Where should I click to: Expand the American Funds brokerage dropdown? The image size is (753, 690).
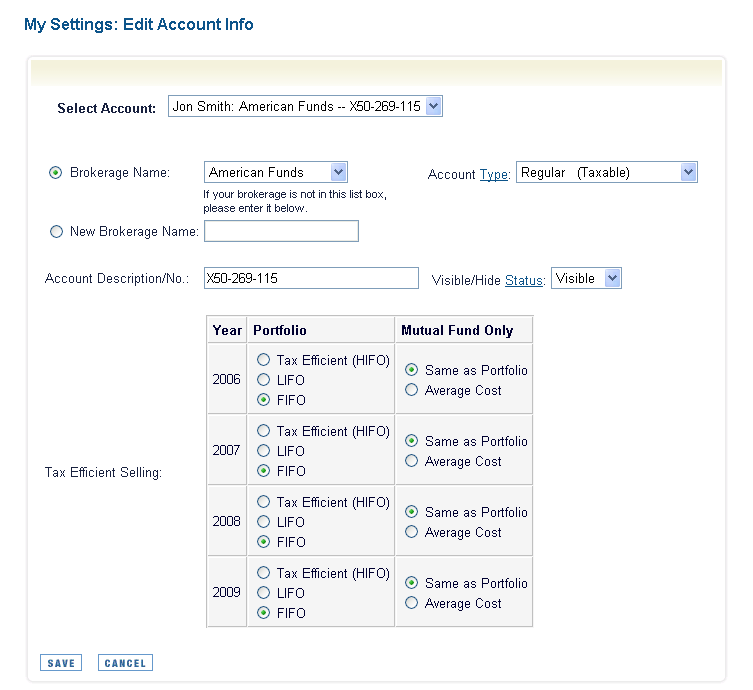(276, 172)
